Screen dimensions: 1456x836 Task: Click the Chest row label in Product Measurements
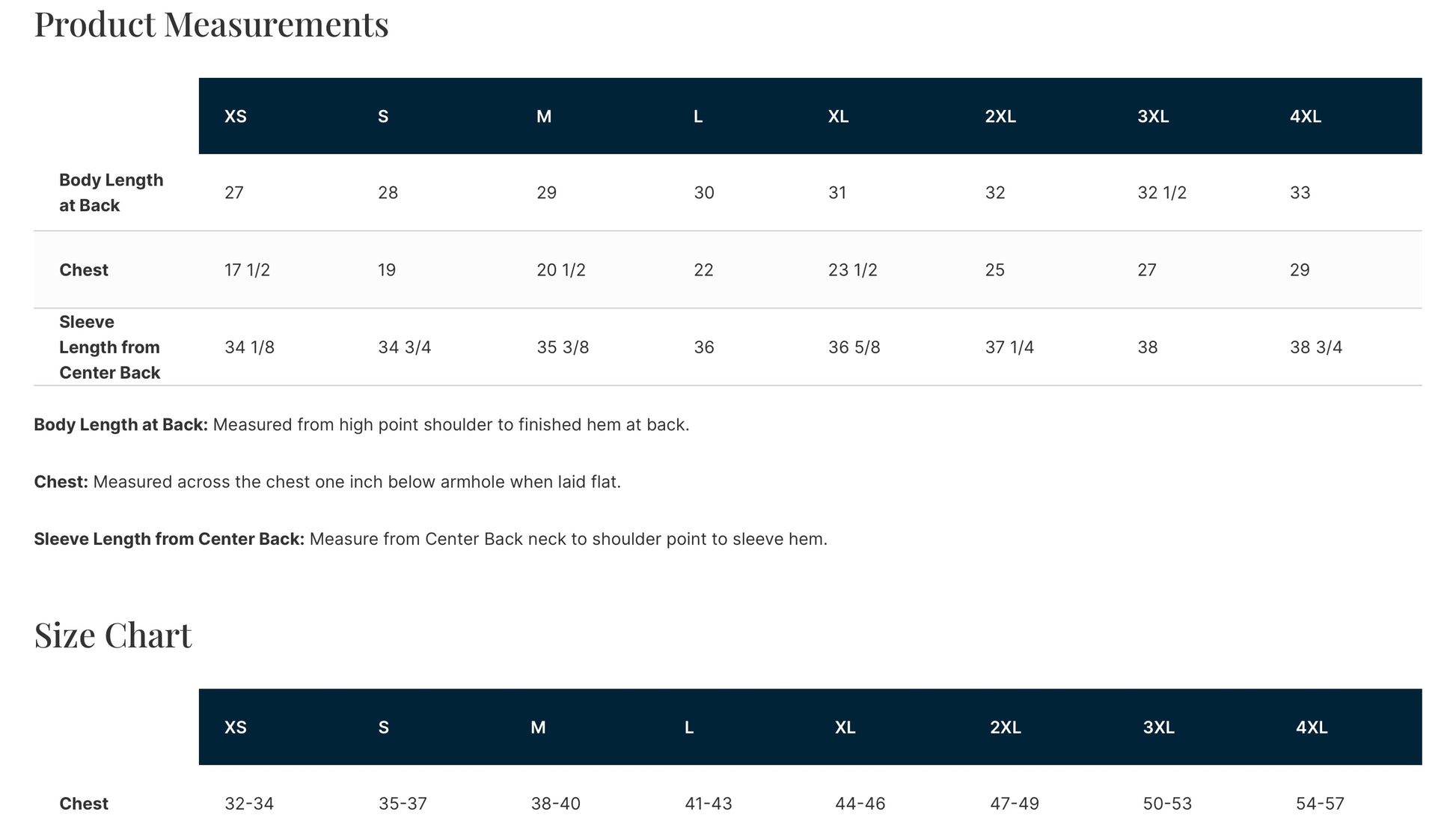coord(84,270)
